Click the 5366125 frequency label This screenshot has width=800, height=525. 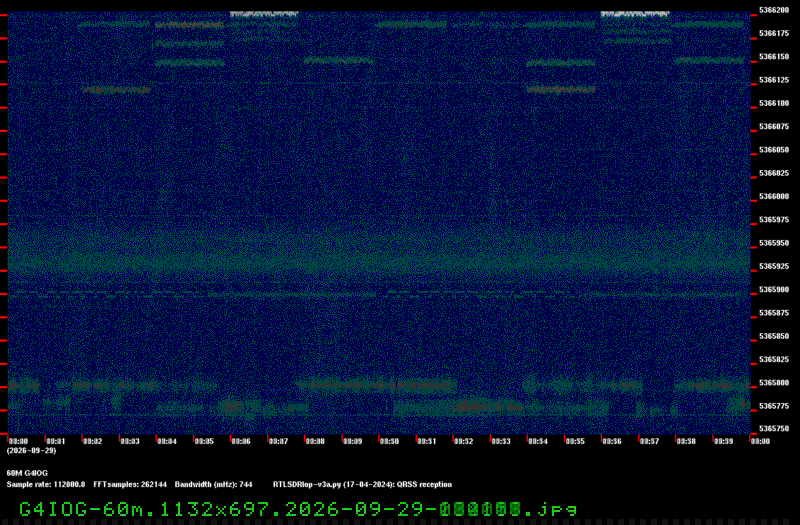point(774,80)
